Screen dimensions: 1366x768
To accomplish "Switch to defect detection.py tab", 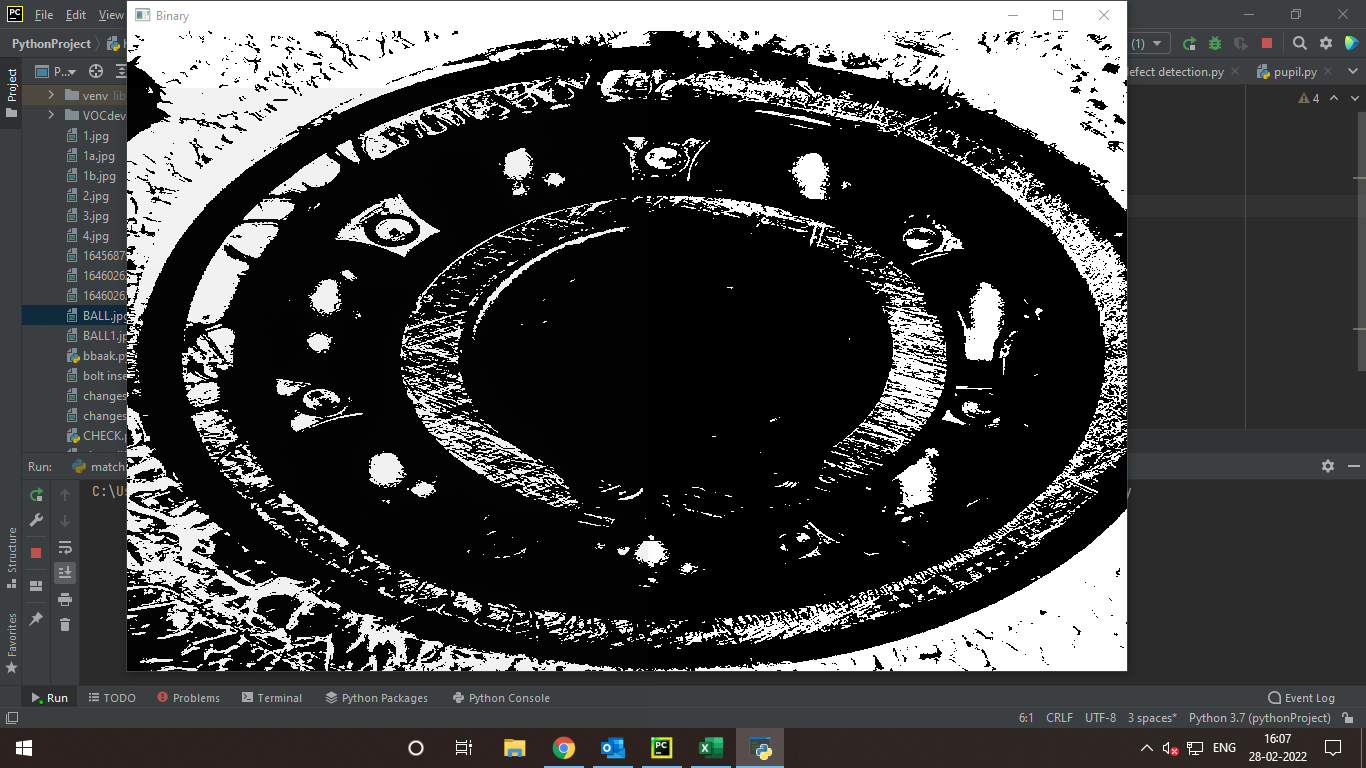I will [x=1176, y=72].
